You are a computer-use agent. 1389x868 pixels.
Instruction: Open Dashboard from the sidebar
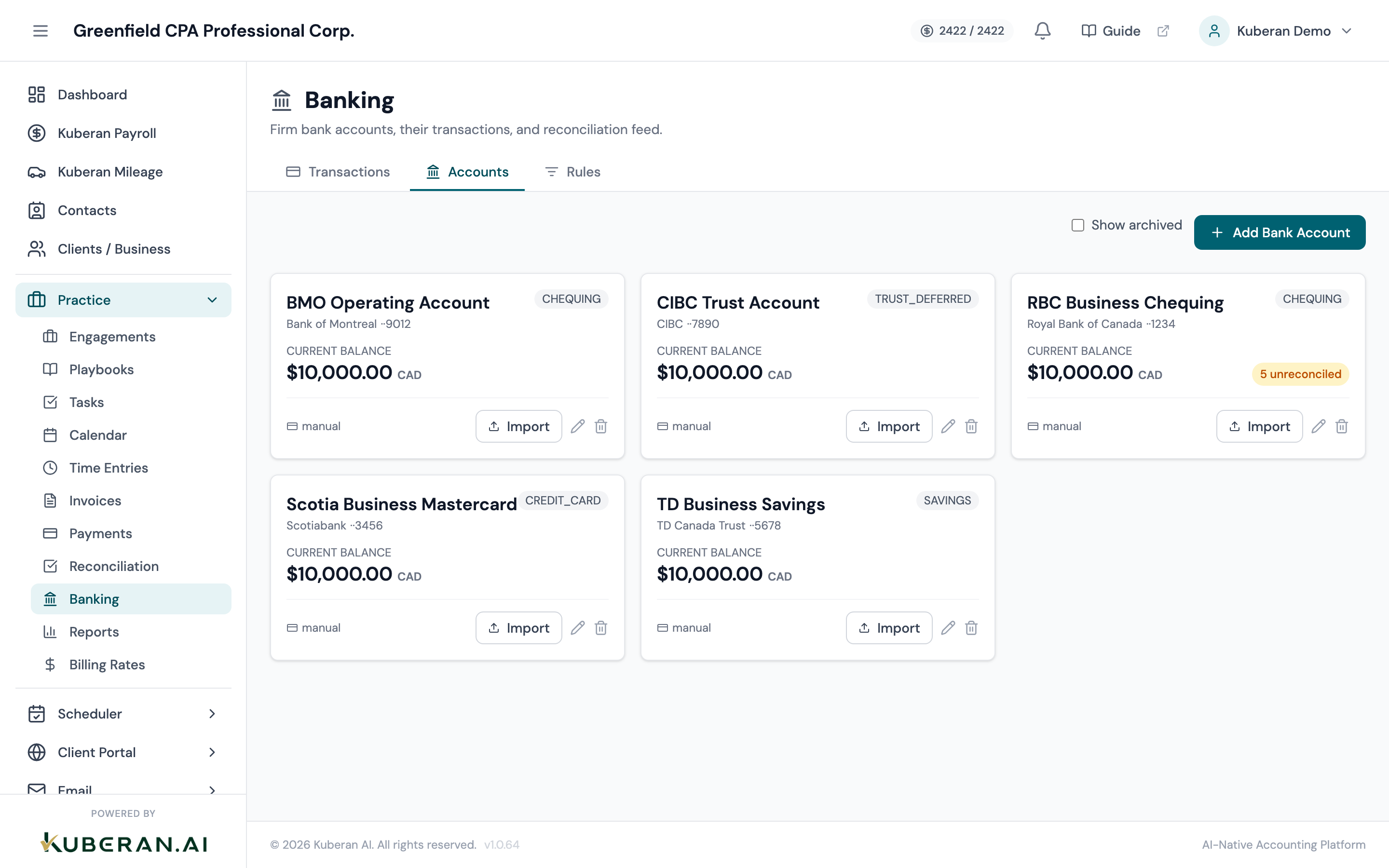pyautogui.click(x=123, y=95)
